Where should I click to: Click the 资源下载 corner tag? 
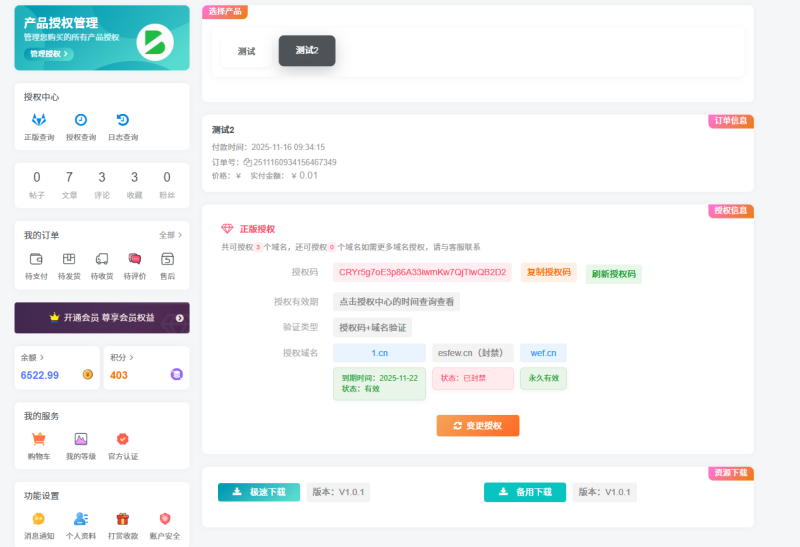[x=731, y=473]
